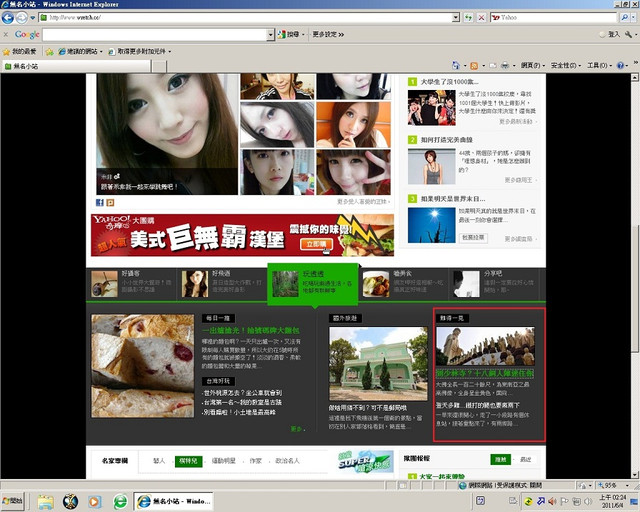Click the add-to-favorites-bar star icon
The height and width of the screenshot is (512, 640).
click(x=49, y=52)
